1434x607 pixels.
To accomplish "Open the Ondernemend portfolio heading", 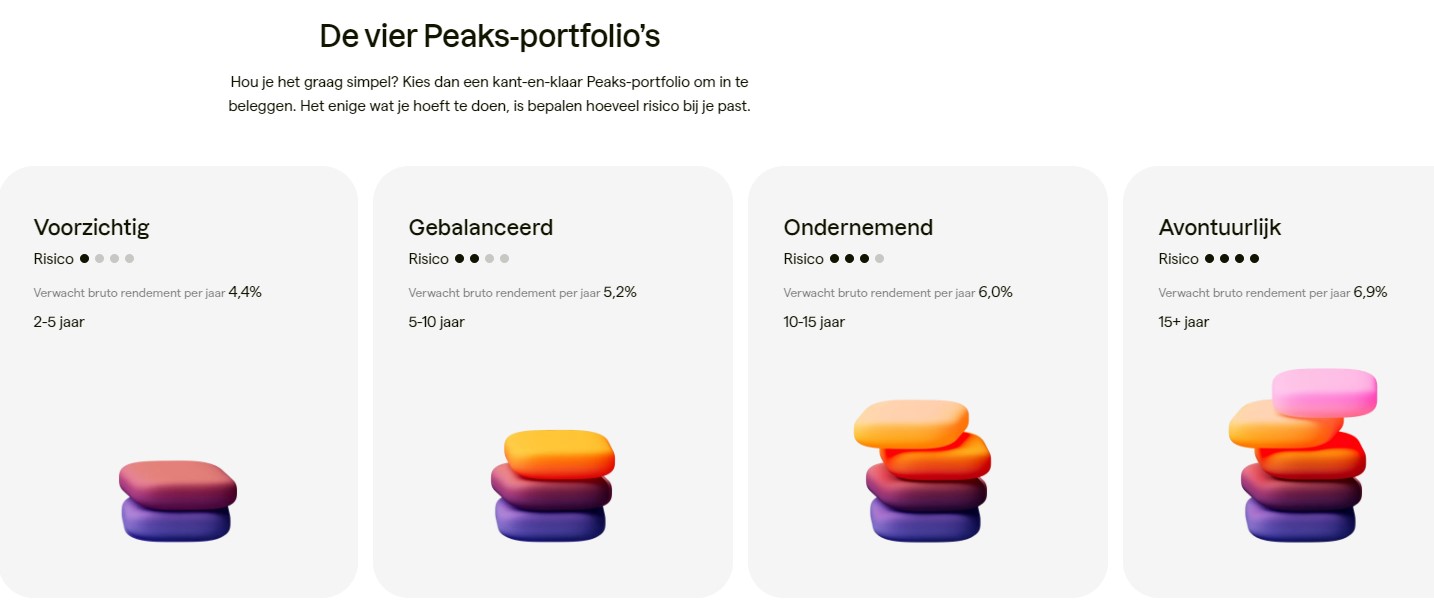I will coord(858,227).
